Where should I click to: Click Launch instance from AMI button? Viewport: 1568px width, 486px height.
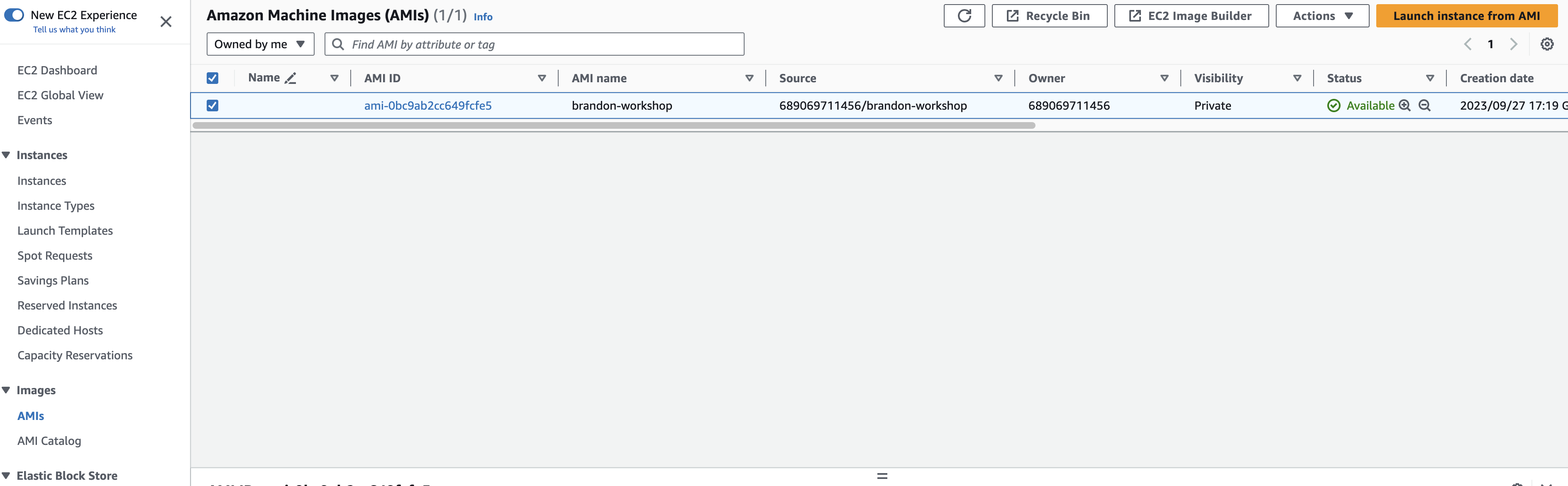click(1466, 16)
